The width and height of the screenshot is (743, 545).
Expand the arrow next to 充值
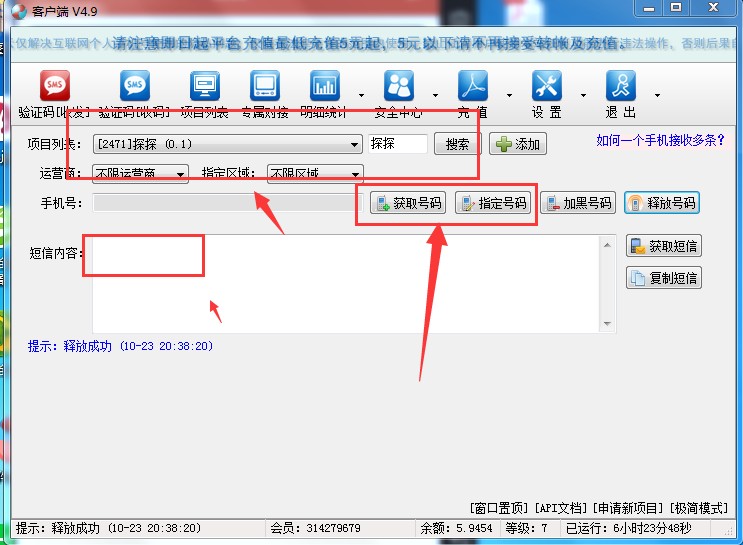point(509,95)
